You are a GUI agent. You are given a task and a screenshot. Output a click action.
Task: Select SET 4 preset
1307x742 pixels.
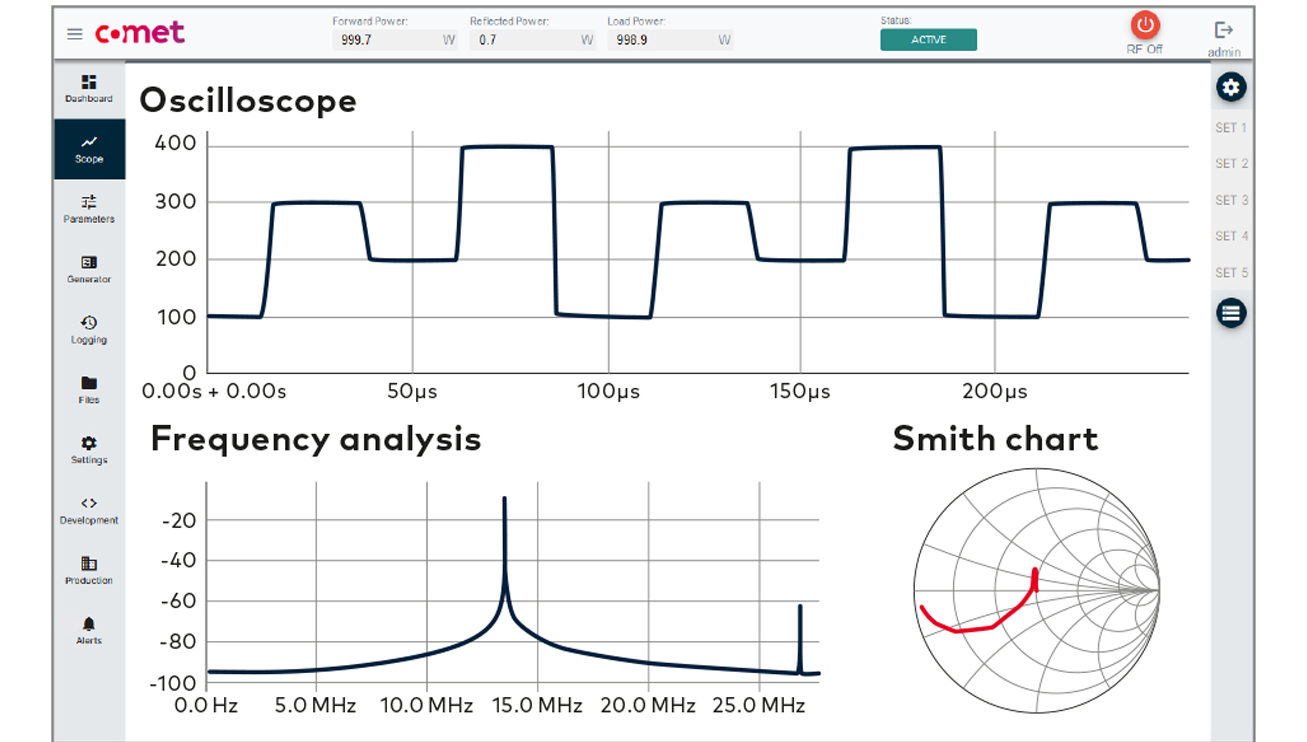pos(1231,236)
